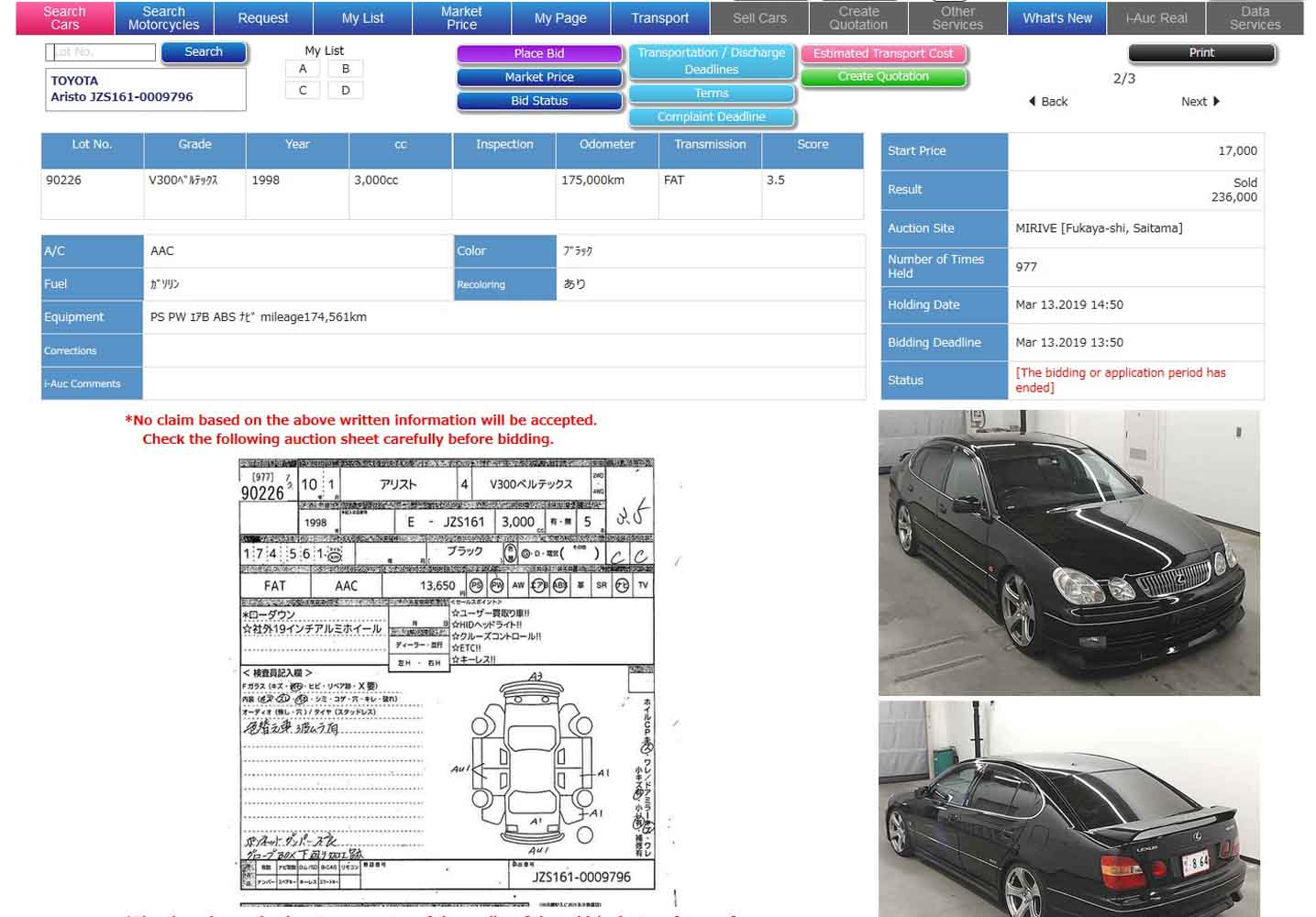Viewport: 1316px width, 917px height.
Task: Select the Transport tab
Action: (x=660, y=17)
